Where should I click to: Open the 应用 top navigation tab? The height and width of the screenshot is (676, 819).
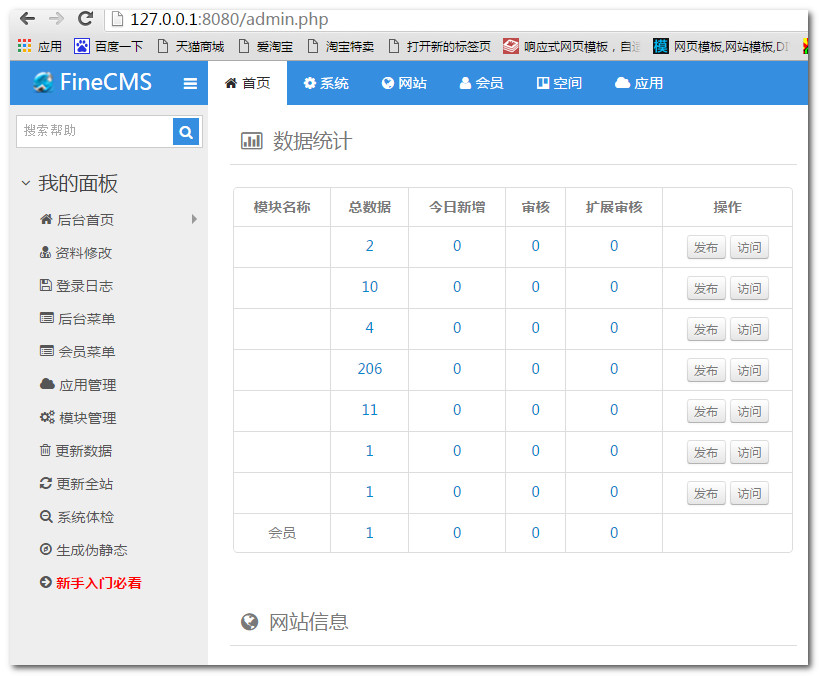(x=639, y=83)
